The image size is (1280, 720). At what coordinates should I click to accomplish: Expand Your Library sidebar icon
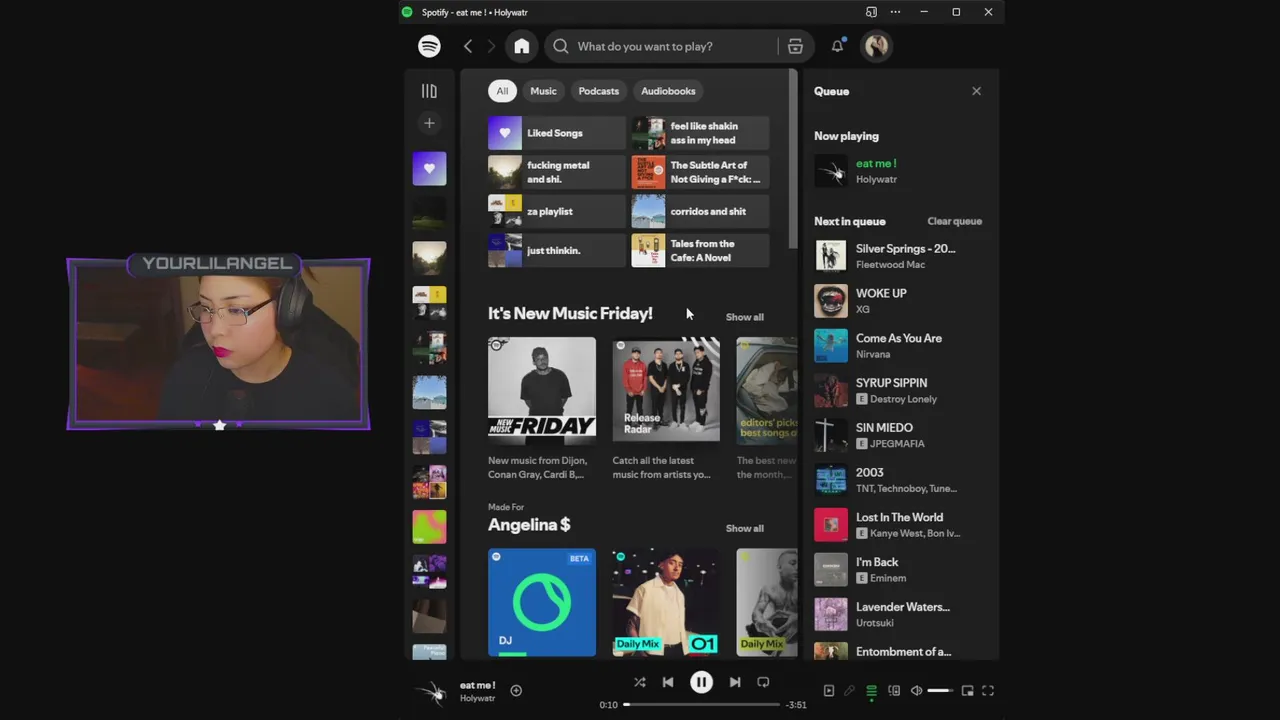point(429,91)
